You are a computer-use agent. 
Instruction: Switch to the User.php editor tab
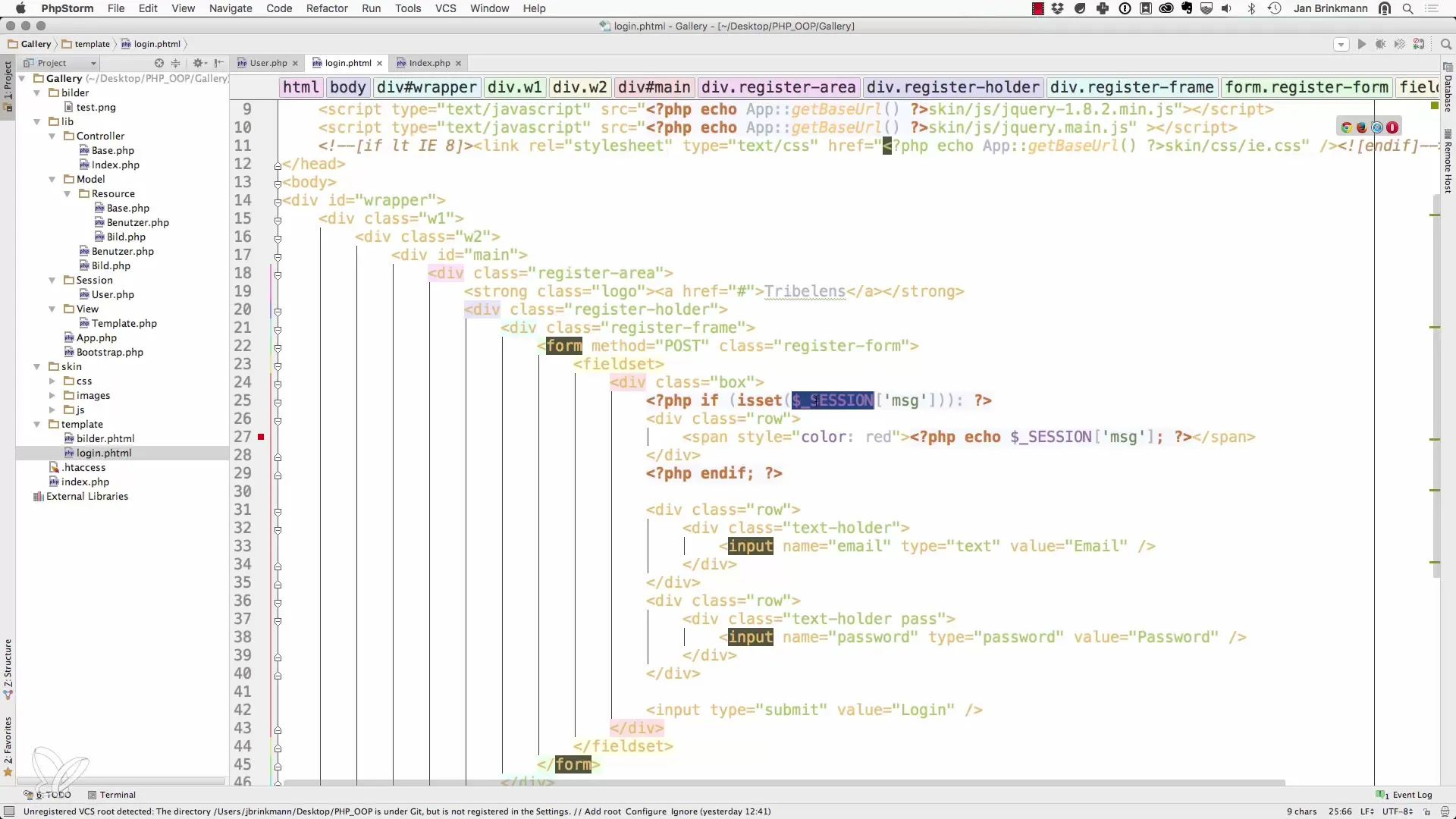point(268,63)
